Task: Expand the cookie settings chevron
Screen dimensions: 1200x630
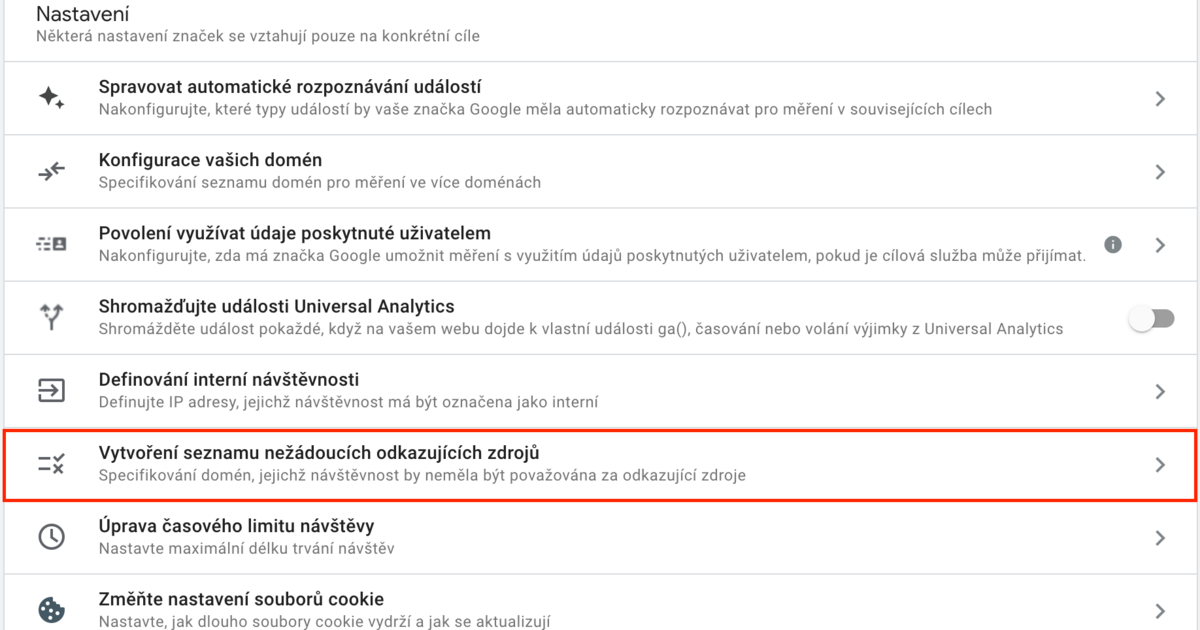Action: pos(1160,610)
